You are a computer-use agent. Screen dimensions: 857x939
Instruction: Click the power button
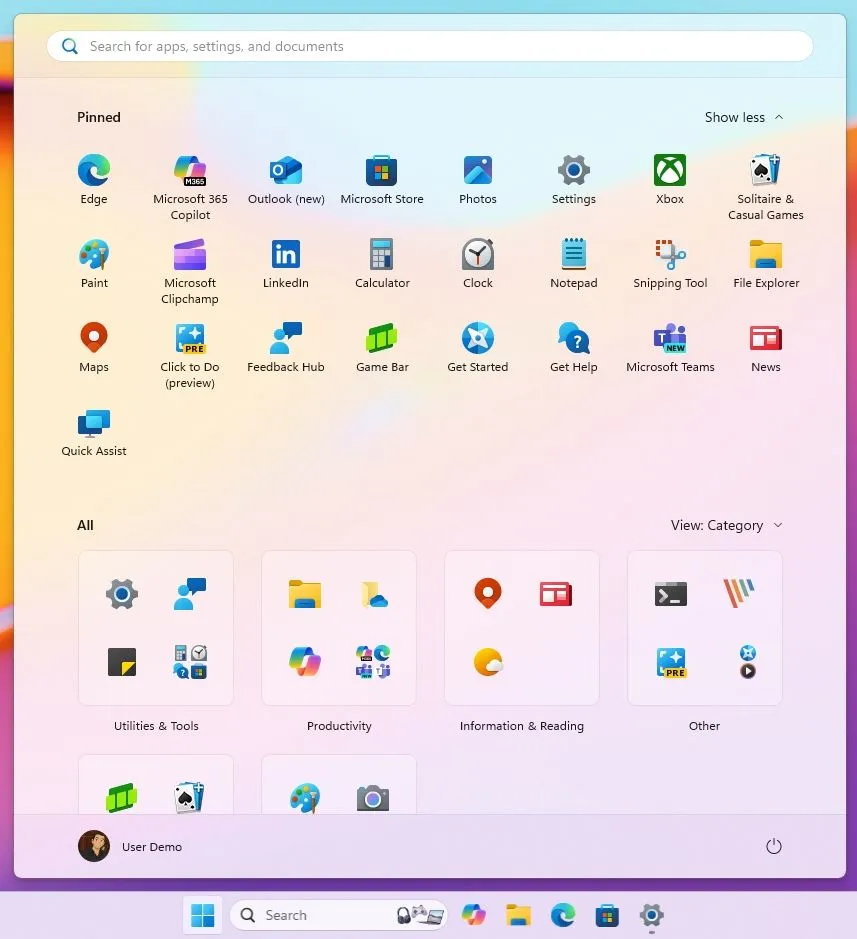pyautogui.click(x=774, y=846)
